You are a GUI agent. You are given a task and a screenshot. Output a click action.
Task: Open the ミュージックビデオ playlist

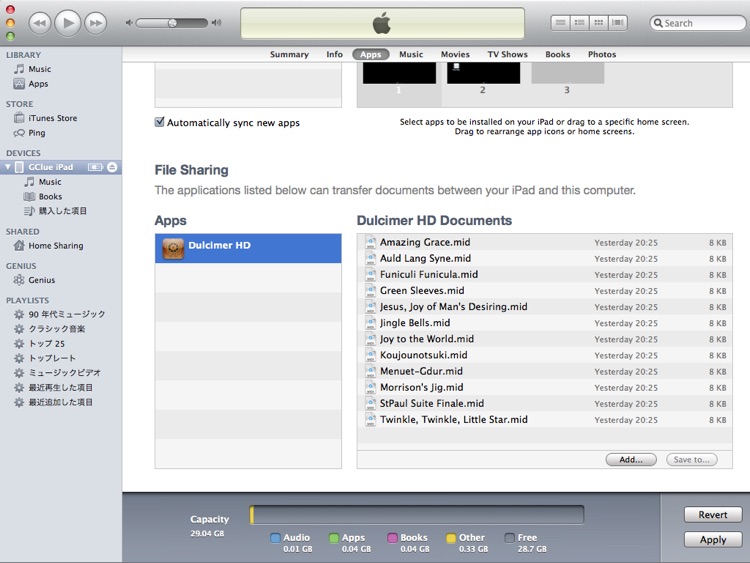[x=61, y=373]
